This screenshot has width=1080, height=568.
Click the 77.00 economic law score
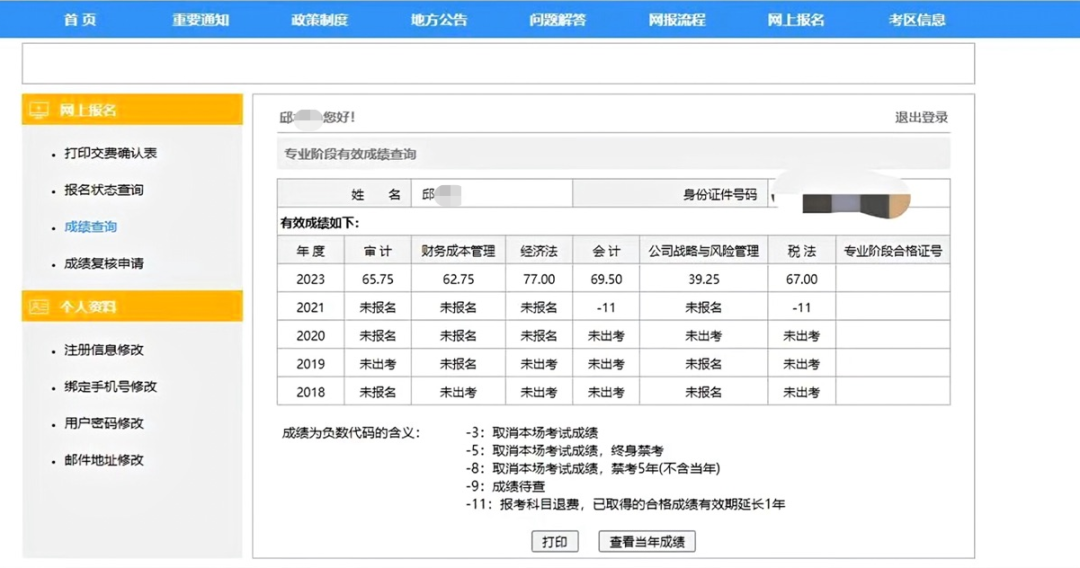(x=539, y=279)
